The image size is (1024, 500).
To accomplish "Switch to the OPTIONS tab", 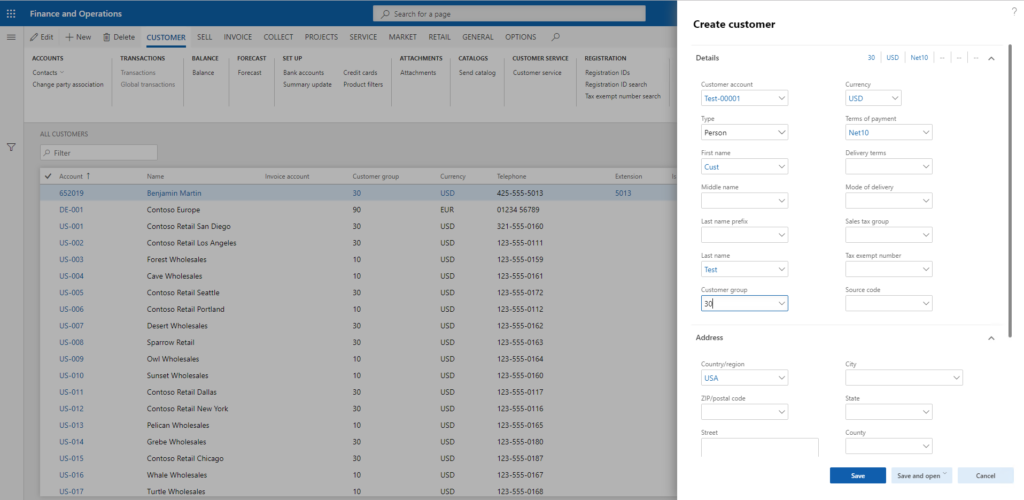I will [x=520, y=37].
